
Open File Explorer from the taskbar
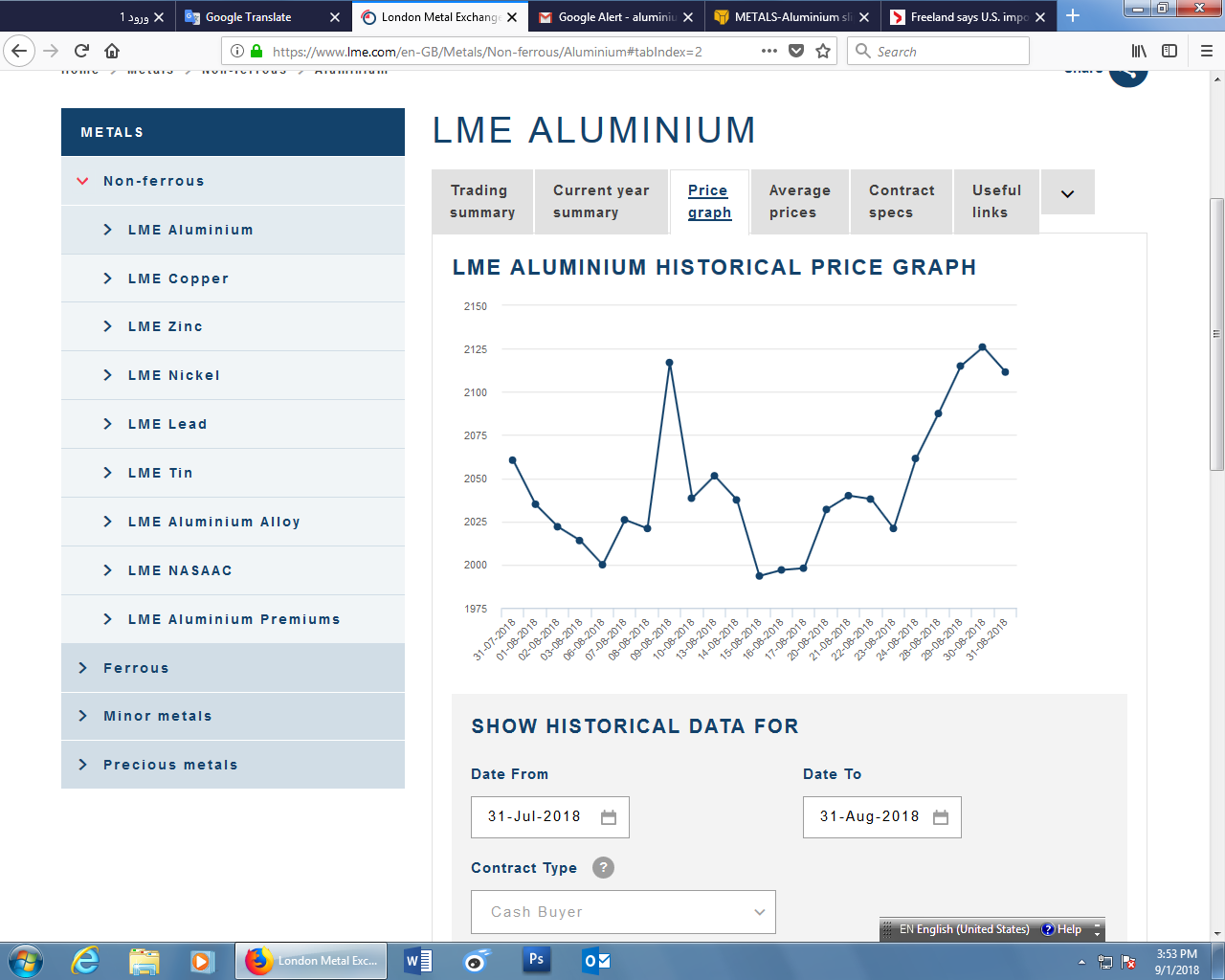144,960
